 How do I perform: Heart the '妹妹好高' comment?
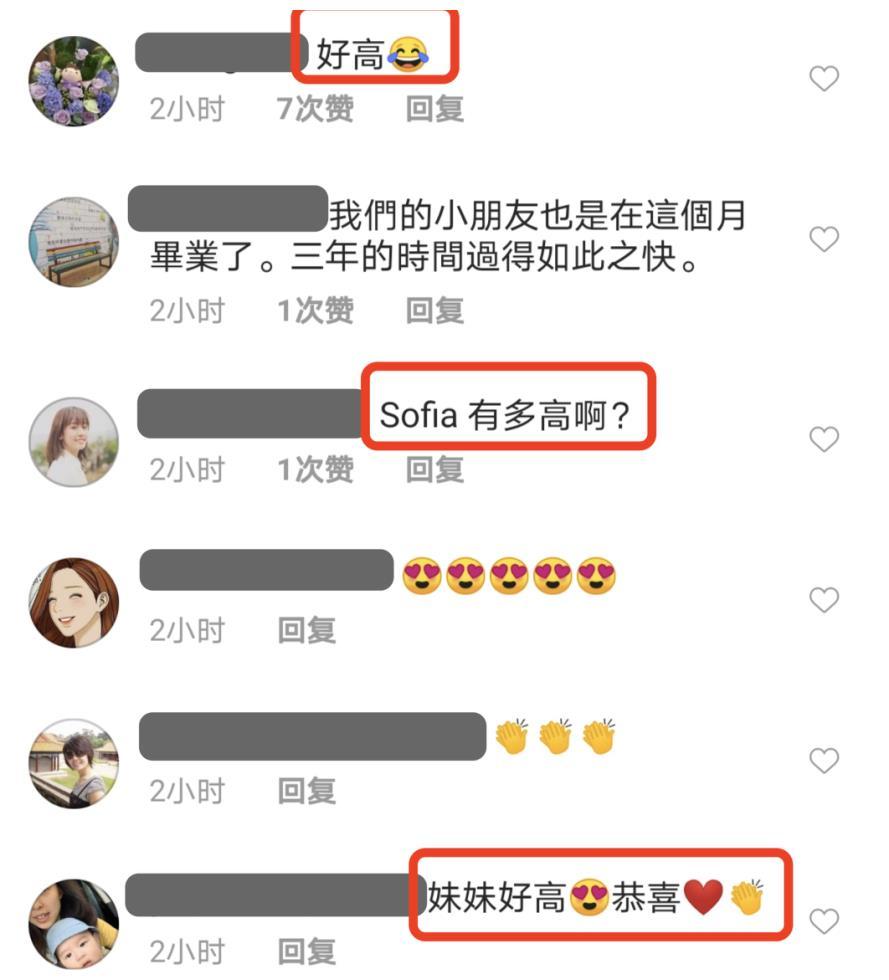(x=824, y=921)
